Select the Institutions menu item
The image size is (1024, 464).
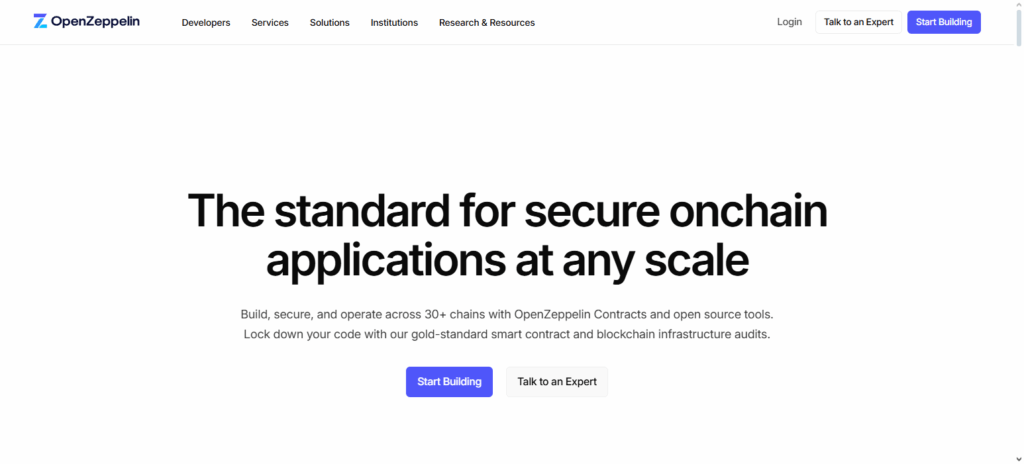[394, 22]
